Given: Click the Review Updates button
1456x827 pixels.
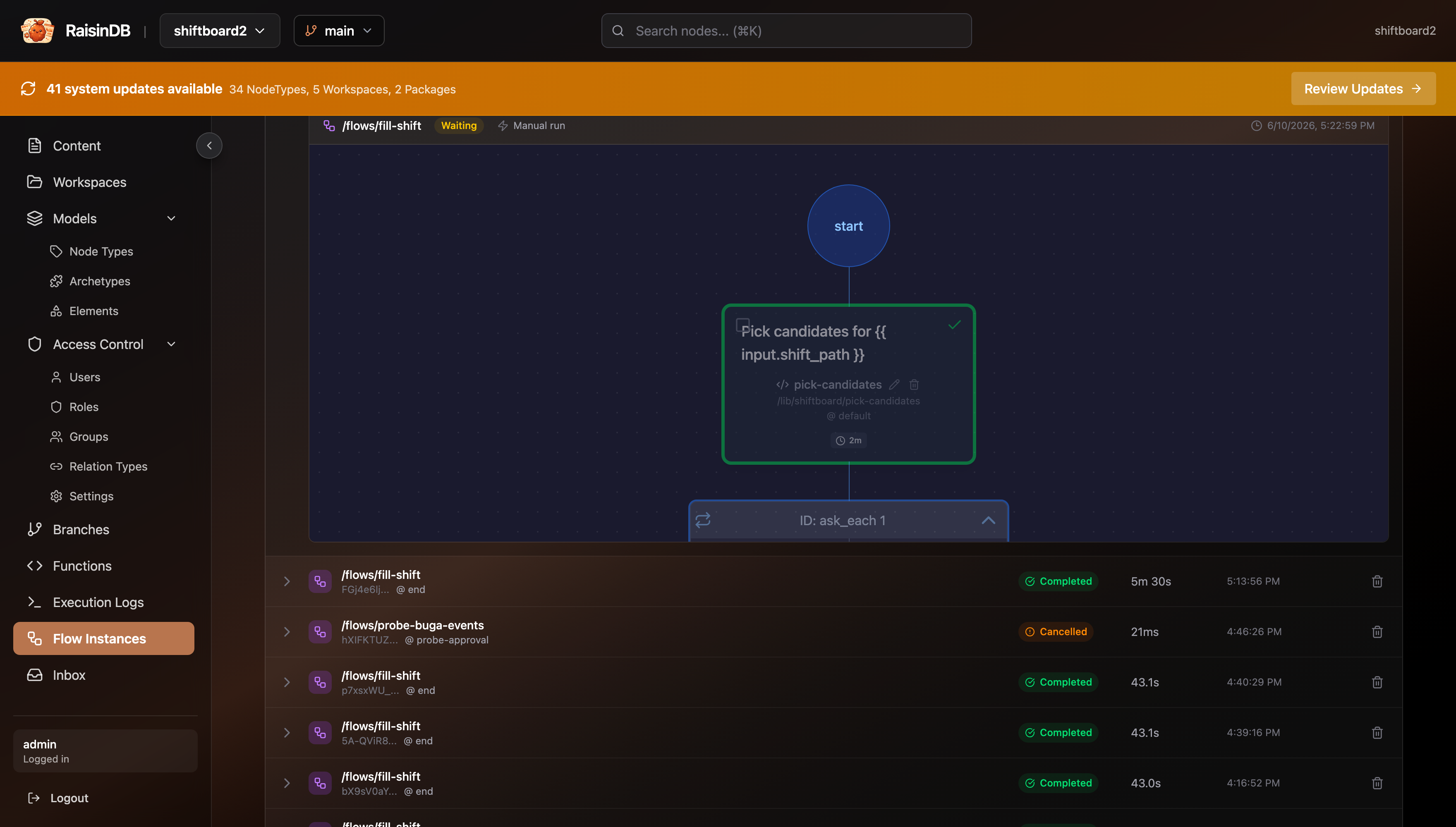Looking at the screenshot, I should click(x=1363, y=88).
